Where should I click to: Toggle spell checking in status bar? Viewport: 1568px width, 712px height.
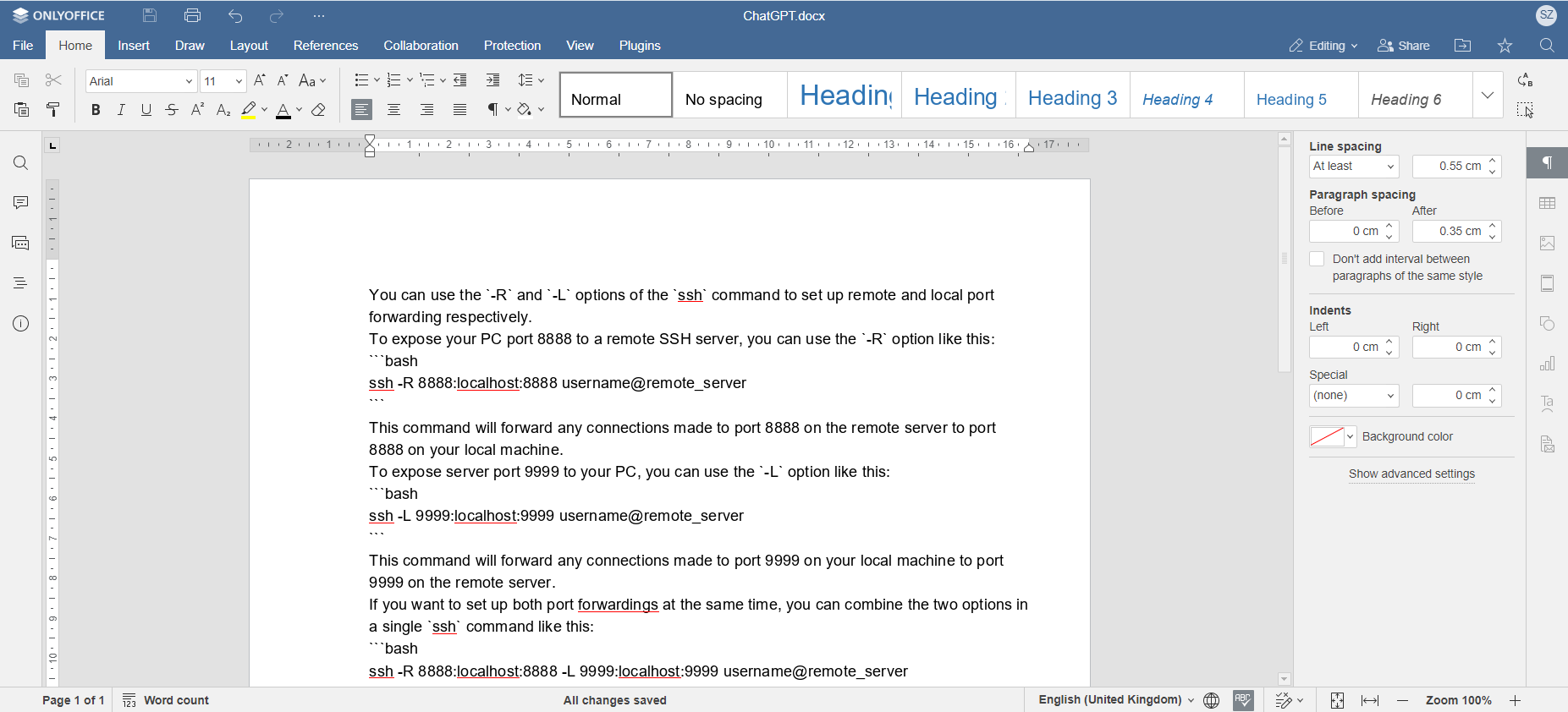click(1243, 700)
